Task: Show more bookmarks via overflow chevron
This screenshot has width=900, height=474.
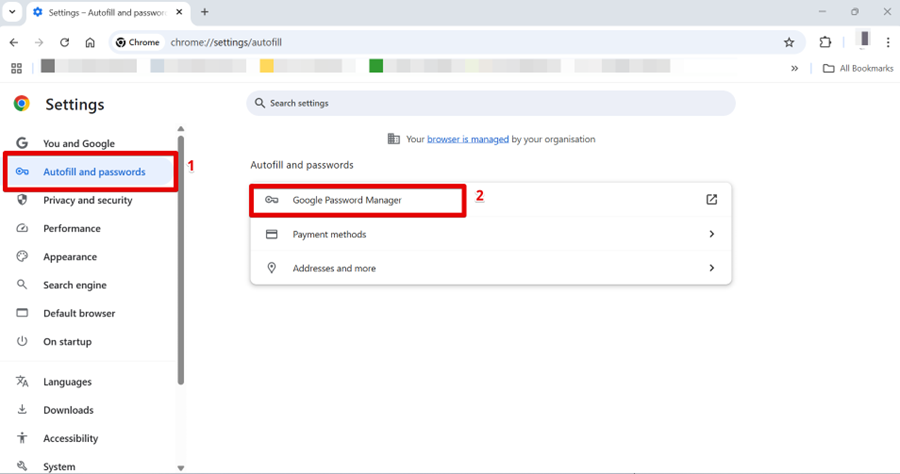Action: coord(795,68)
